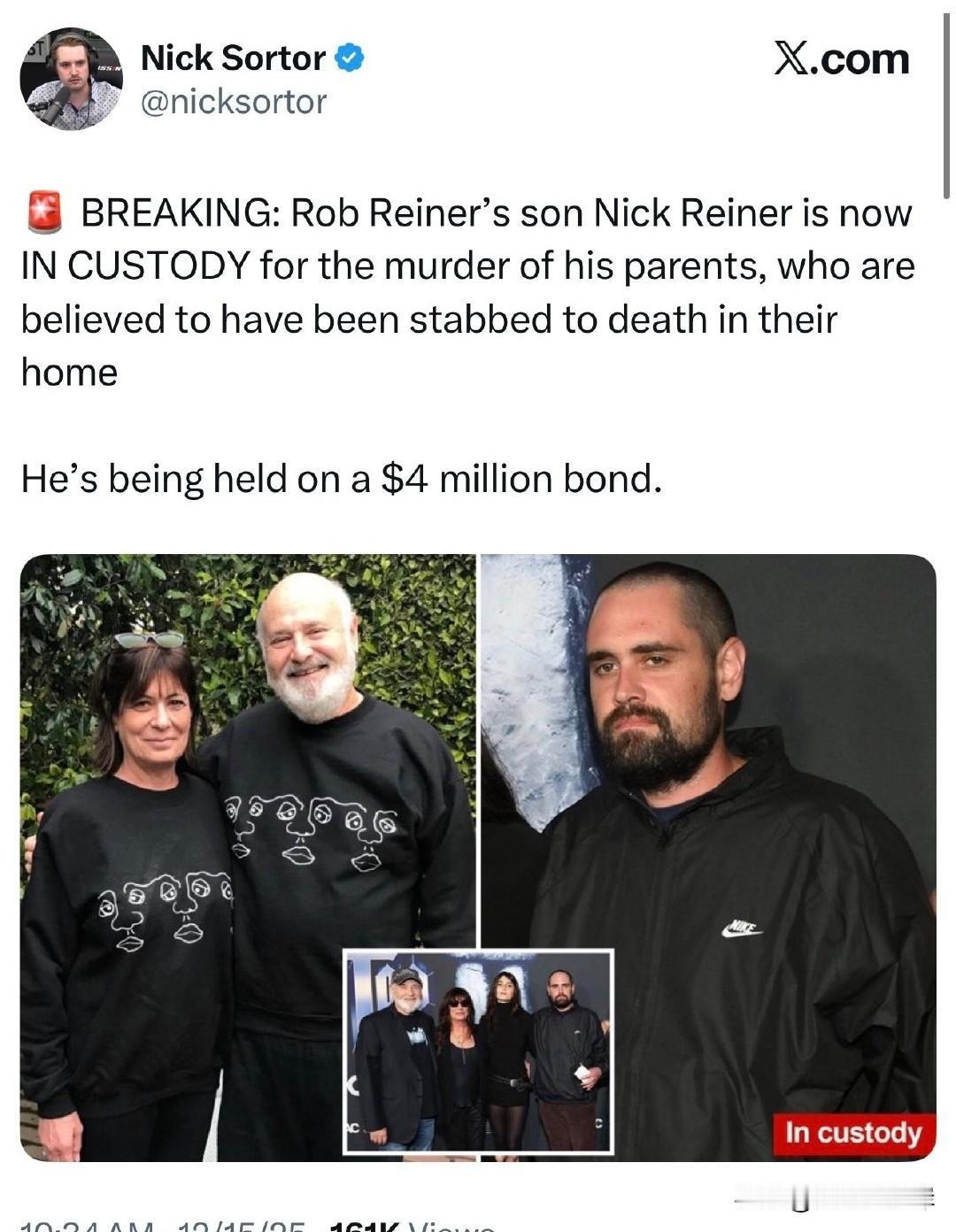The image size is (956, 1232).
Task: Open Nick Sortor's profile avatar
Action: click(71, 79)
